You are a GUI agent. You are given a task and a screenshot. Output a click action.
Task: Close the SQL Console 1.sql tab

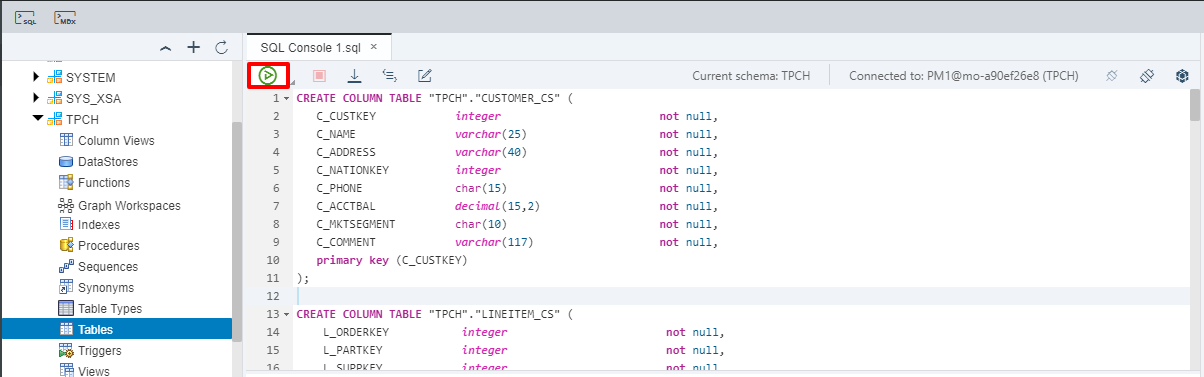point(374,47)
